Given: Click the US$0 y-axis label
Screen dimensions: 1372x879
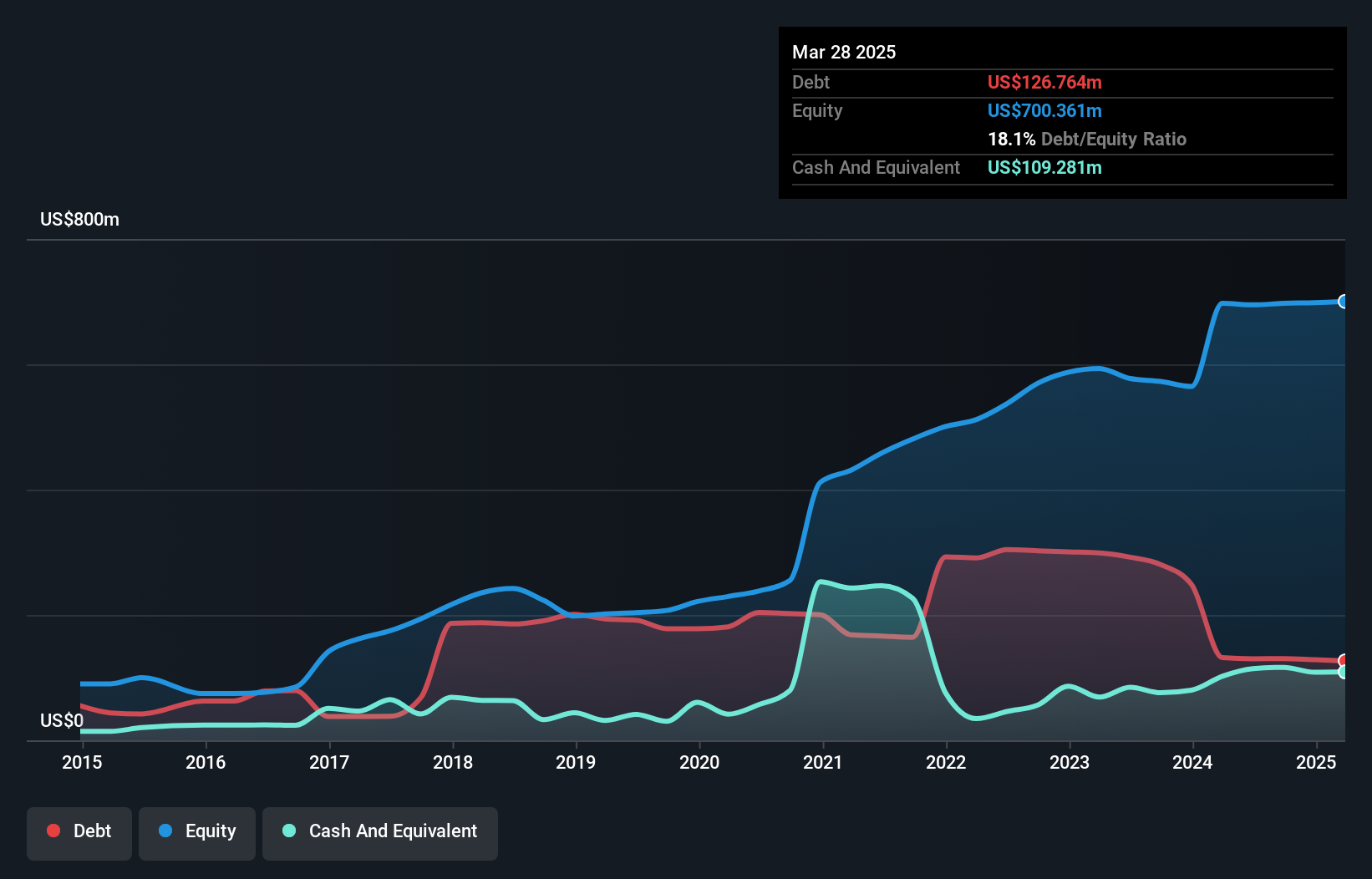Looking at the screenshot, I should 62,720.
